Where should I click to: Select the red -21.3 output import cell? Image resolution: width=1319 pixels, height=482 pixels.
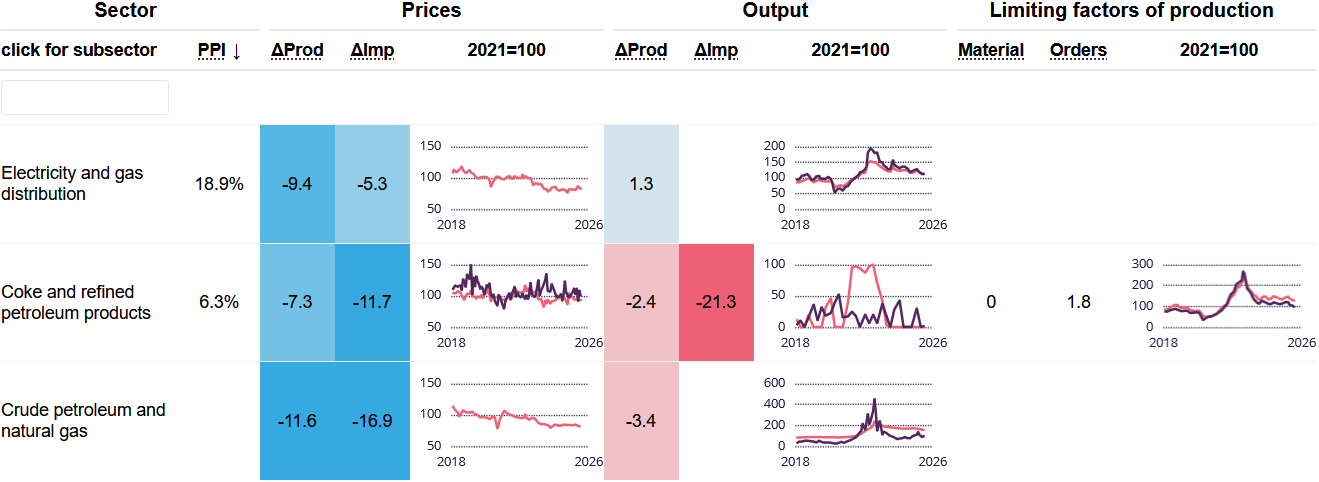click(x=716, y=302)
